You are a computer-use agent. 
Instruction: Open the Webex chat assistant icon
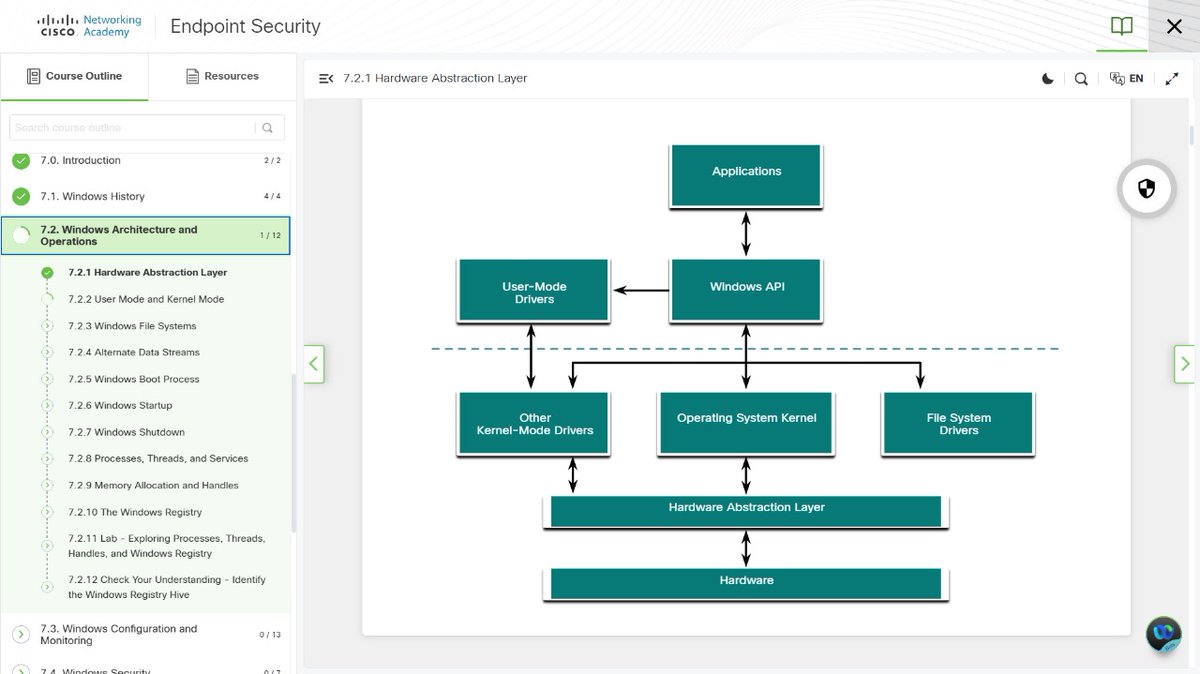coord(1164,635)
